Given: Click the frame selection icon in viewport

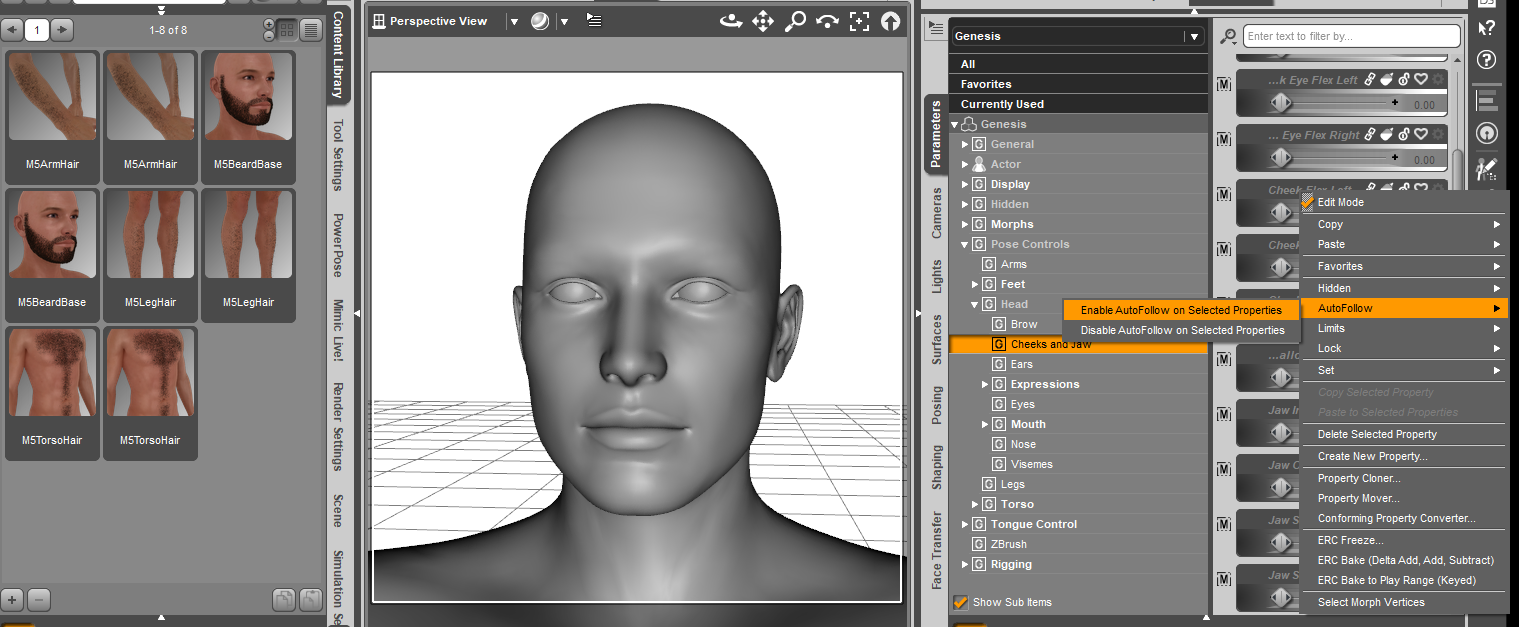Looking at the screenshot, I should tap(859, 21).
